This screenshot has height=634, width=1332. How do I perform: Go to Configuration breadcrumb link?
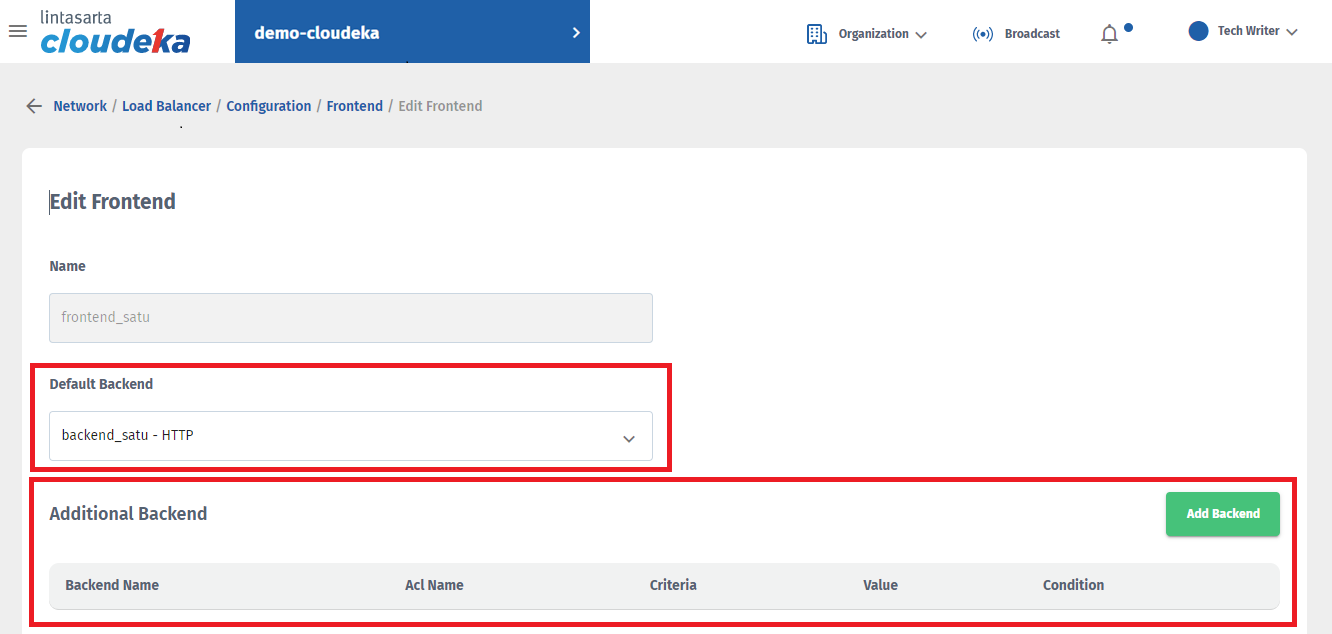tap(268, 106)
